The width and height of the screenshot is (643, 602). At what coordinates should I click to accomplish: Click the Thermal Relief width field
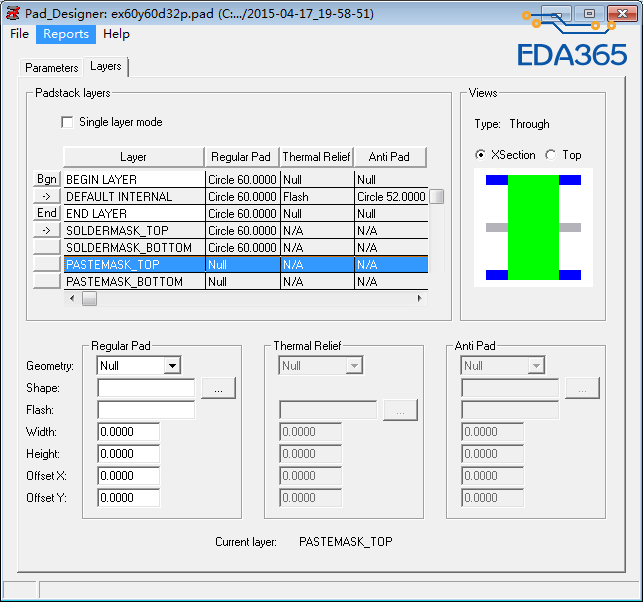[310, 432]
